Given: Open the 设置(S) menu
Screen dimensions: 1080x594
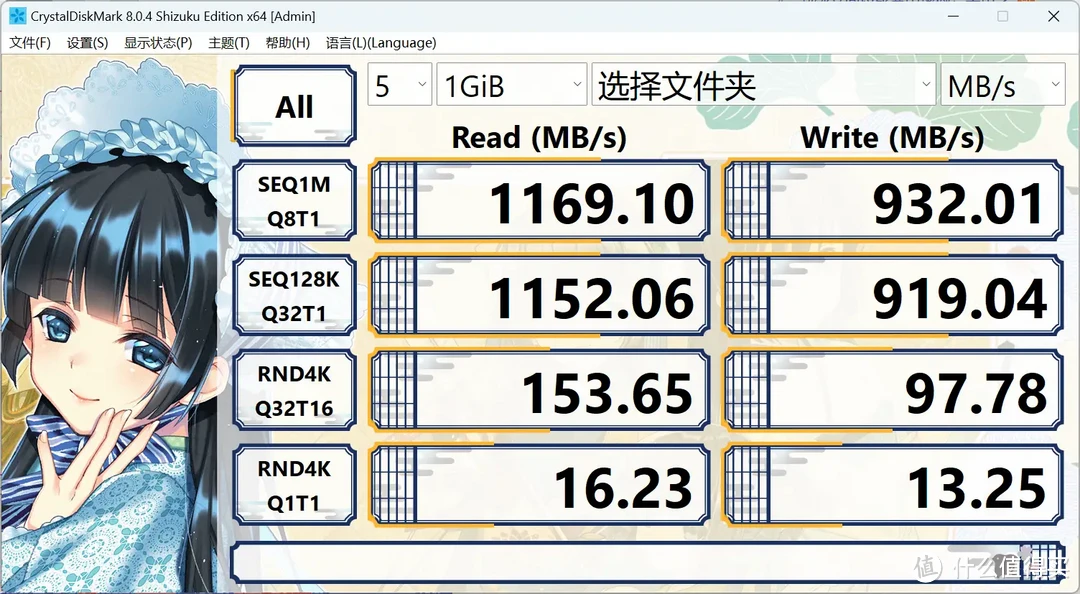Looking at the screenshot, I should point(88,43).
